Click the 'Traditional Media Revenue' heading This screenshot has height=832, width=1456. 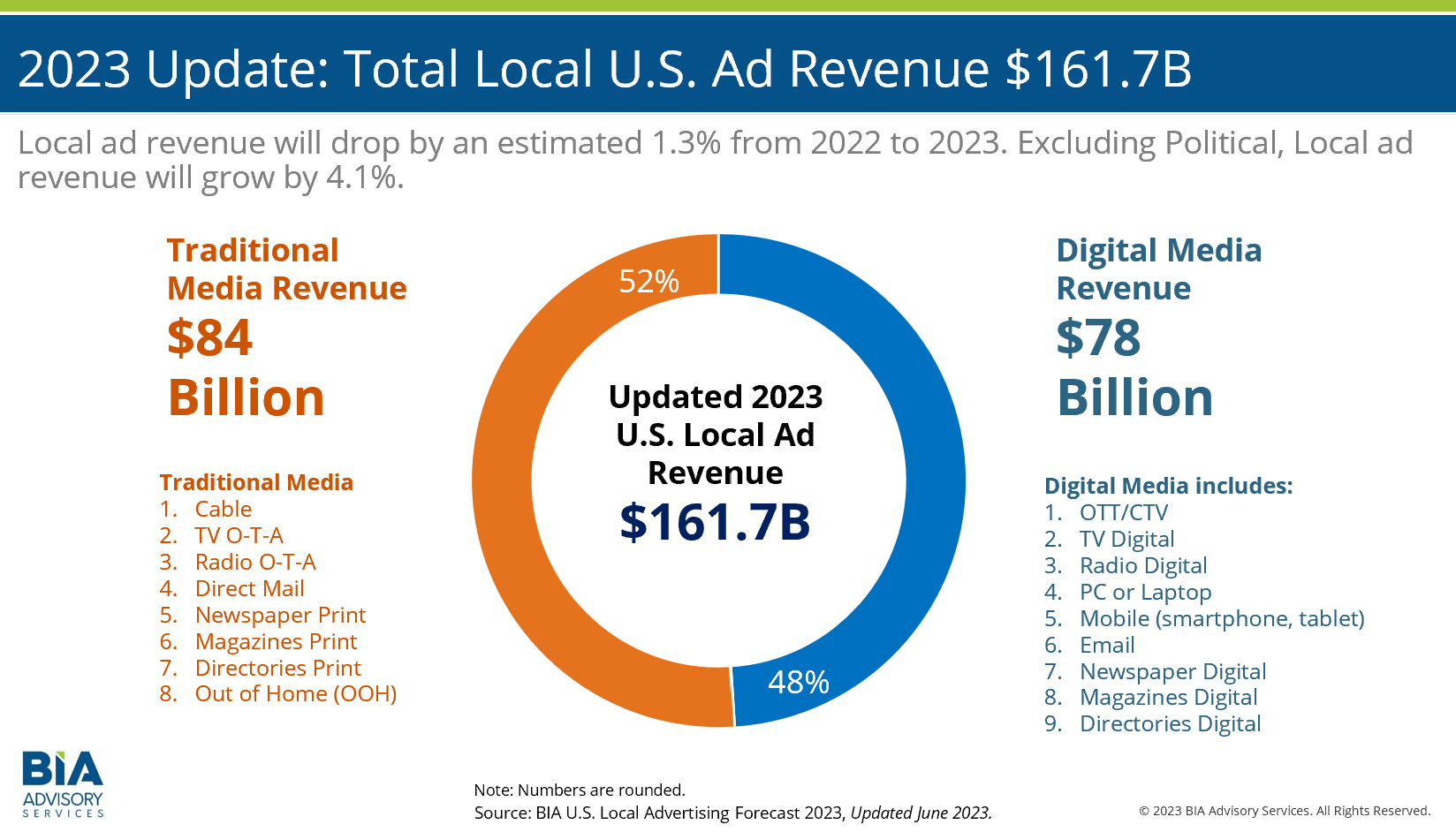point(287,269)
